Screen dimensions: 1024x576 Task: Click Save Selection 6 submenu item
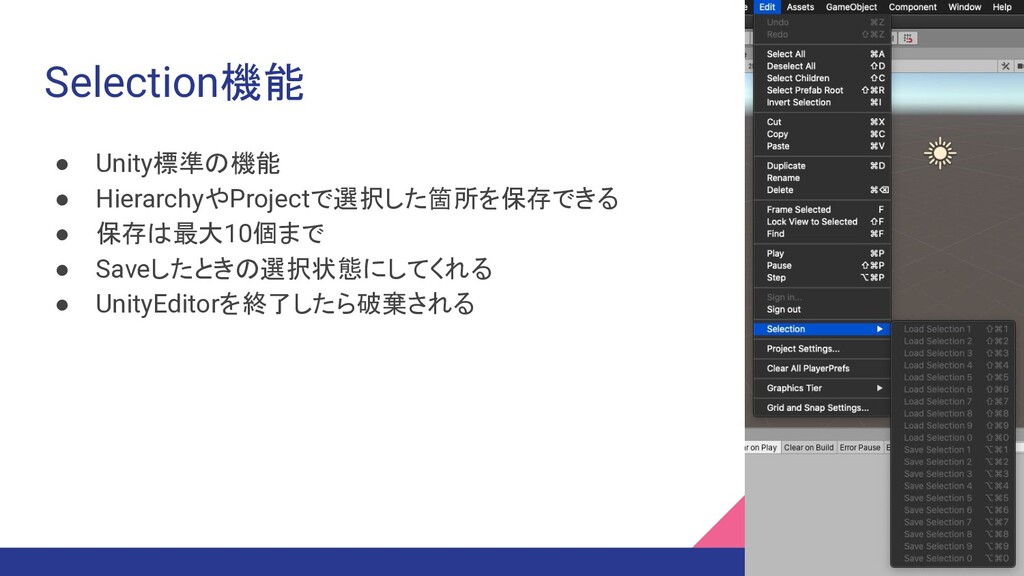pyautogui.click(x=955, y=510)
